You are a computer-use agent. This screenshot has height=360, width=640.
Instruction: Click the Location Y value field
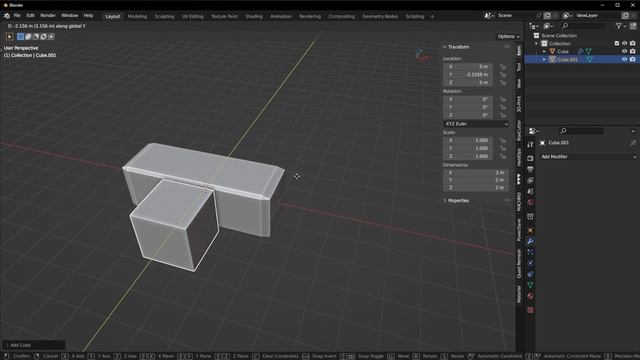point(468,75)
